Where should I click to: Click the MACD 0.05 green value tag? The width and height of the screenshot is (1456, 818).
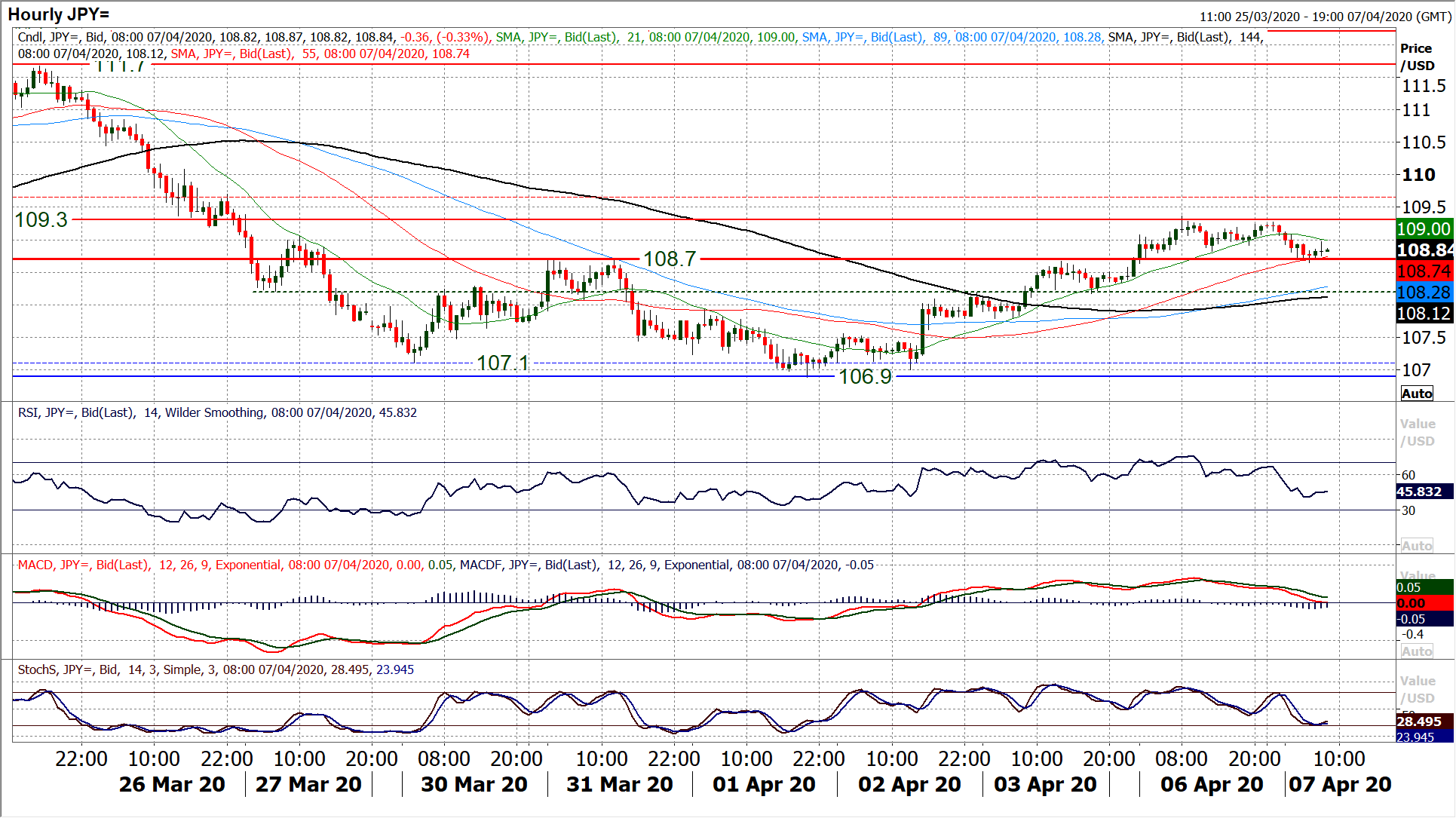pos(1424,587)
